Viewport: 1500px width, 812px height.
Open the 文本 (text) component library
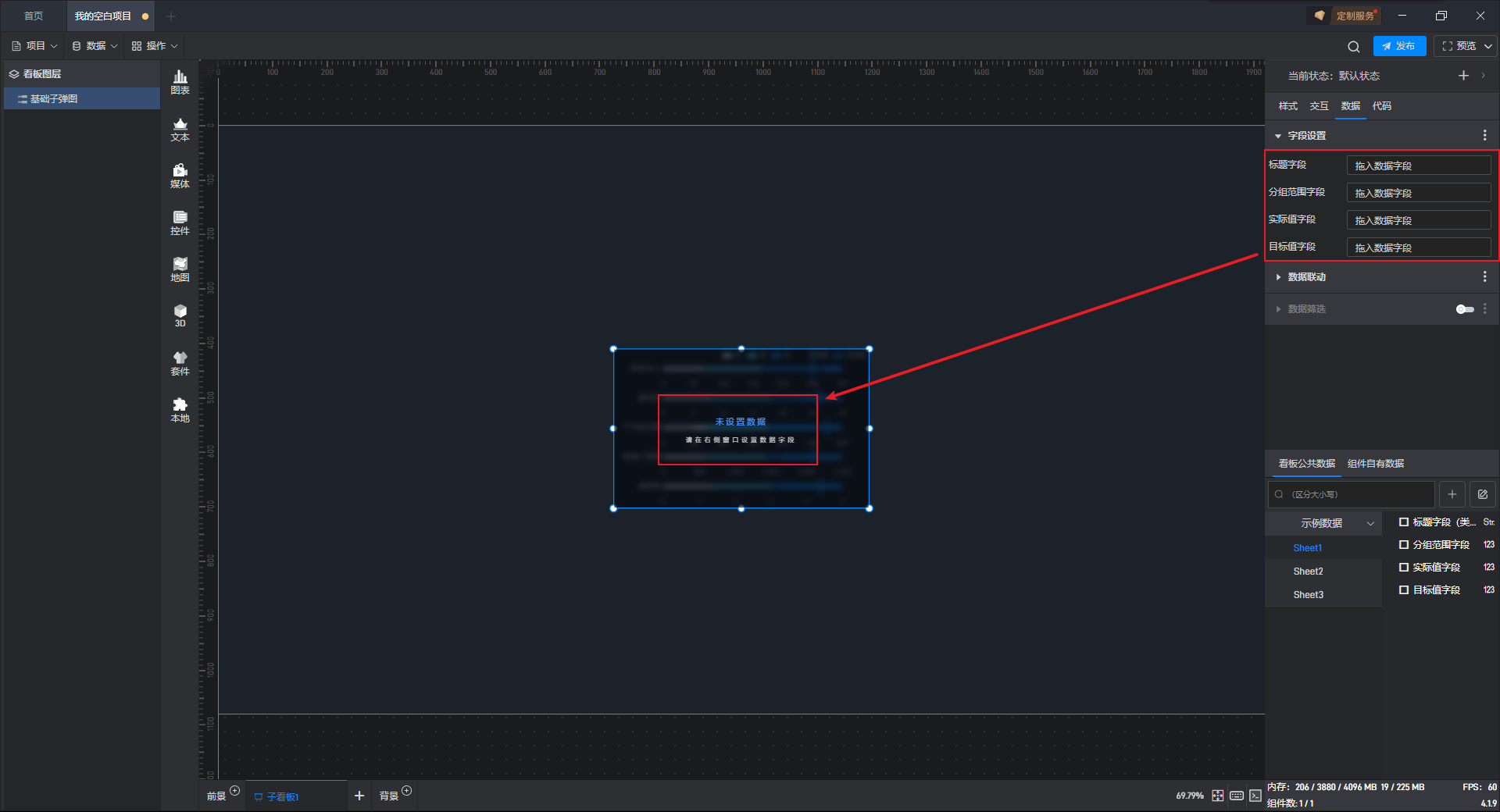point(180,129)
